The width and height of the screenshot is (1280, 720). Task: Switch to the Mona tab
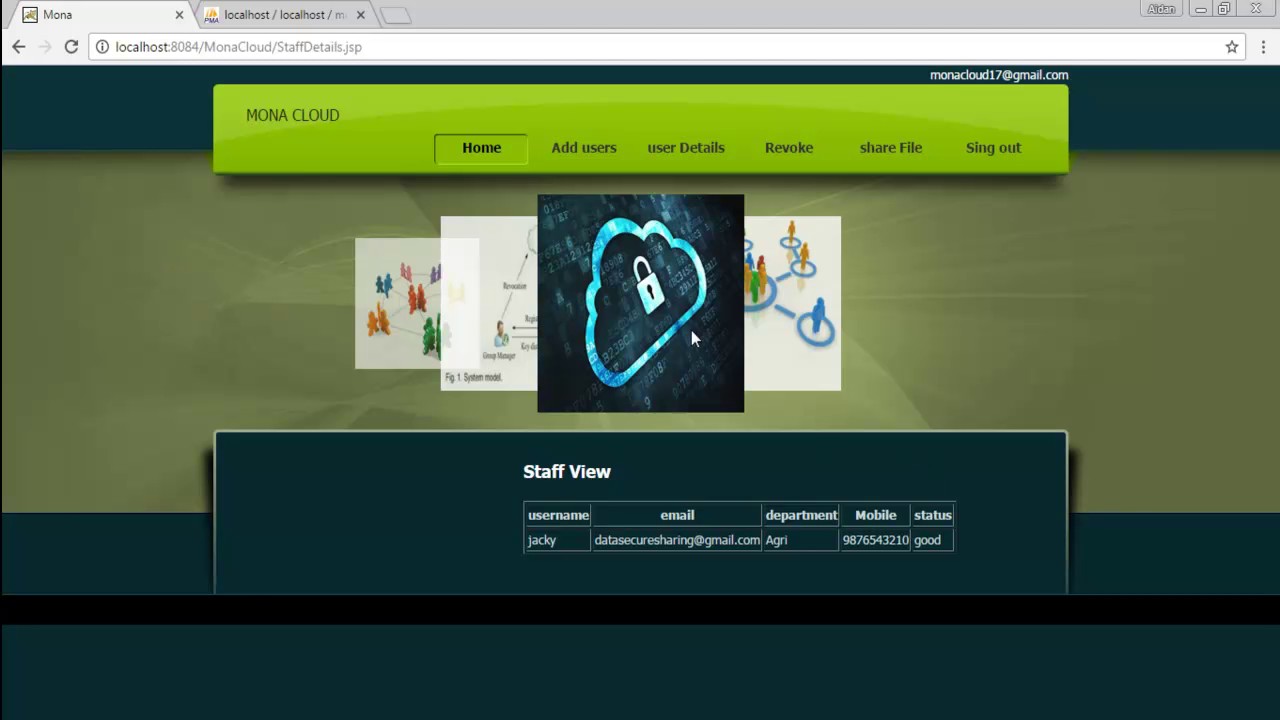100,15
